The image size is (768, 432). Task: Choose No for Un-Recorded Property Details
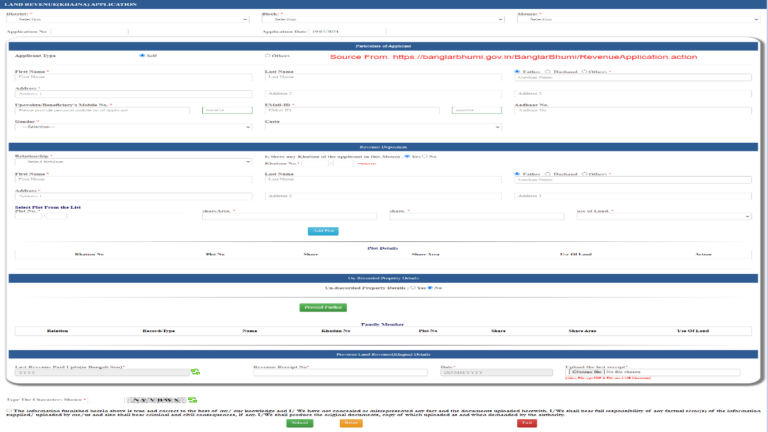[x=429, y=288]
